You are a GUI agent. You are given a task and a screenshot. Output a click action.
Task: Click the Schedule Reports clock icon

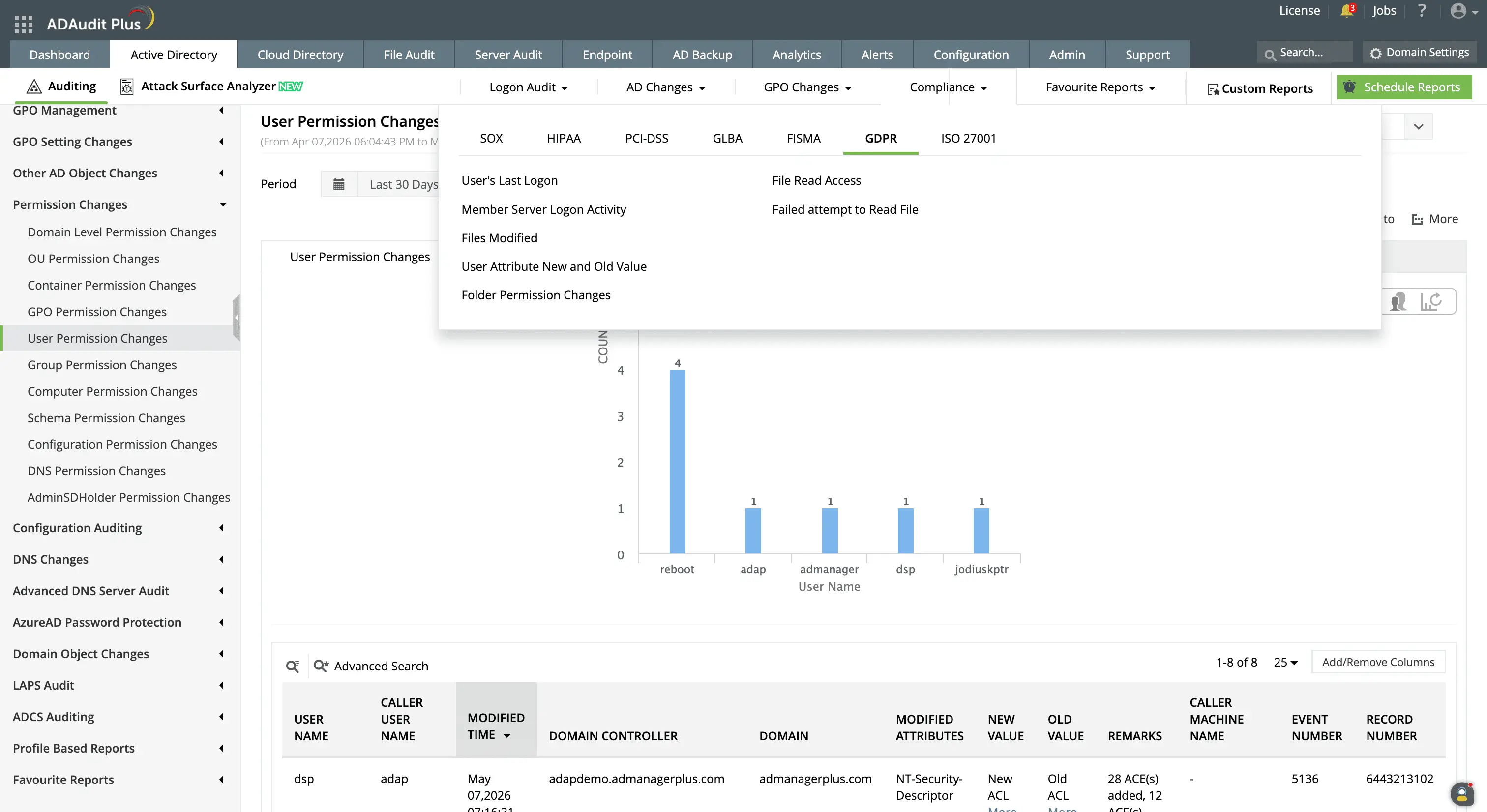click(1350, 87)
